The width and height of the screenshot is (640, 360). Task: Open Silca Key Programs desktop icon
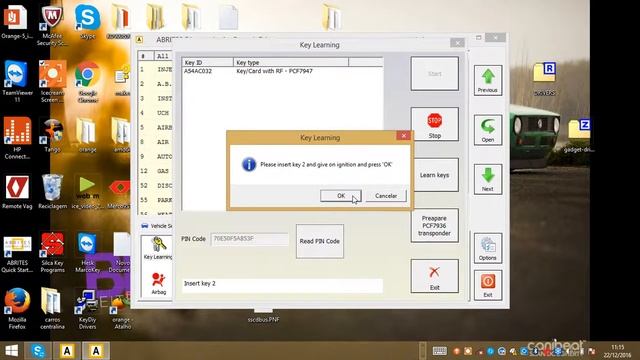pos(52,253)
